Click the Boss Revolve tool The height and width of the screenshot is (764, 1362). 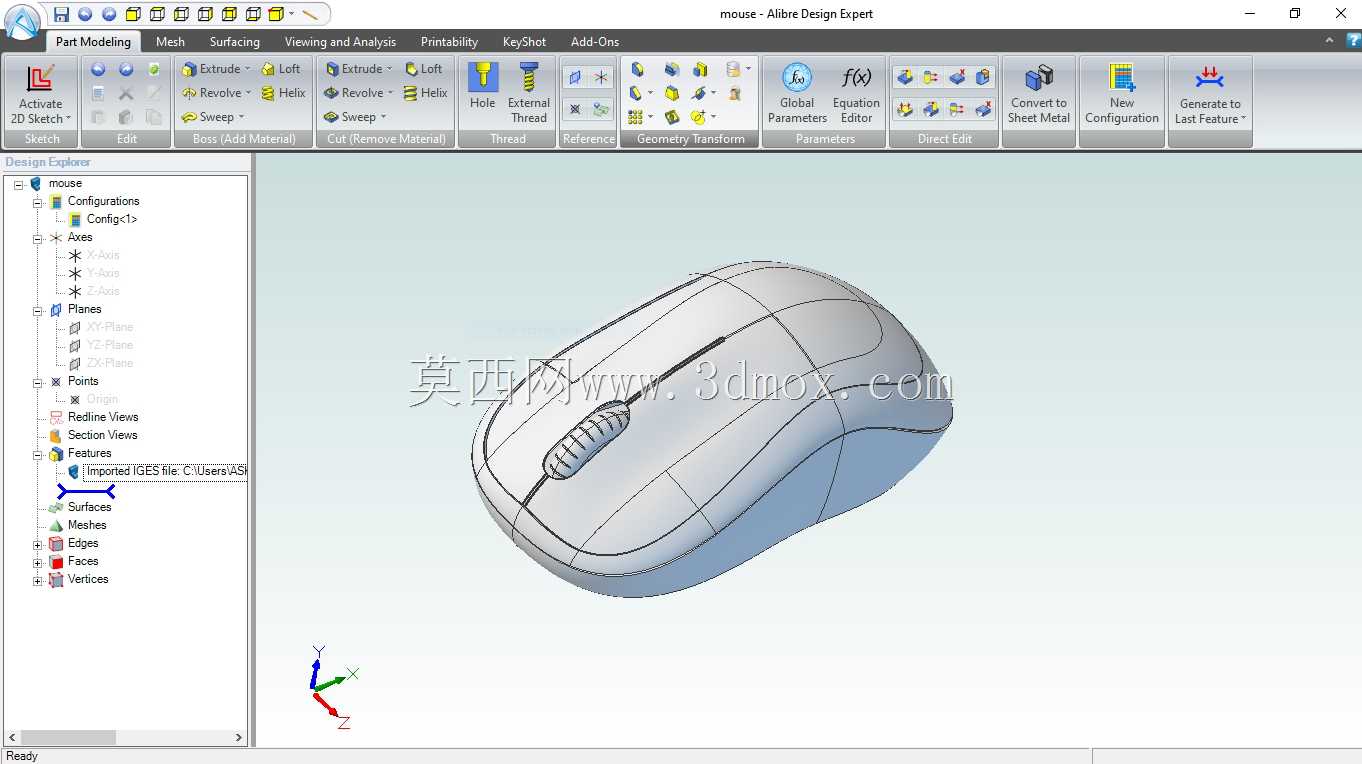pos(212,93)
